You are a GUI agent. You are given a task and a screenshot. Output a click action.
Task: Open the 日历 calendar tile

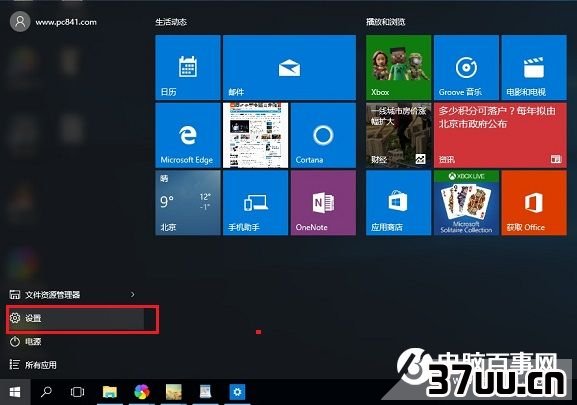click(x=188, y=67)
